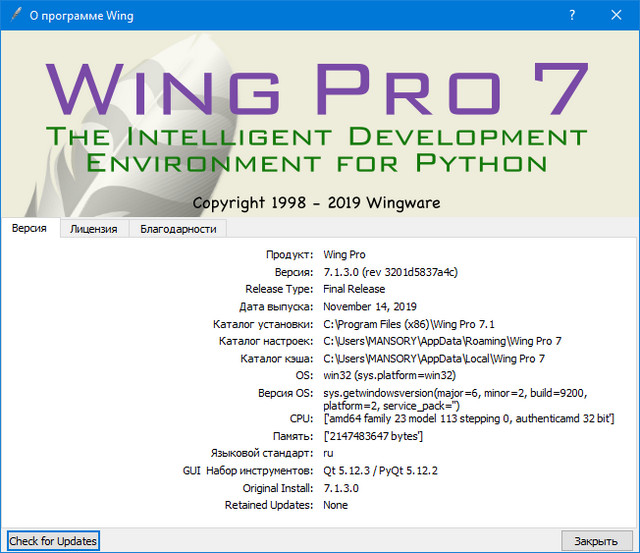
Task: Click the settings path with Roaming\Wing Pro 7
Action: pos(442,341)
